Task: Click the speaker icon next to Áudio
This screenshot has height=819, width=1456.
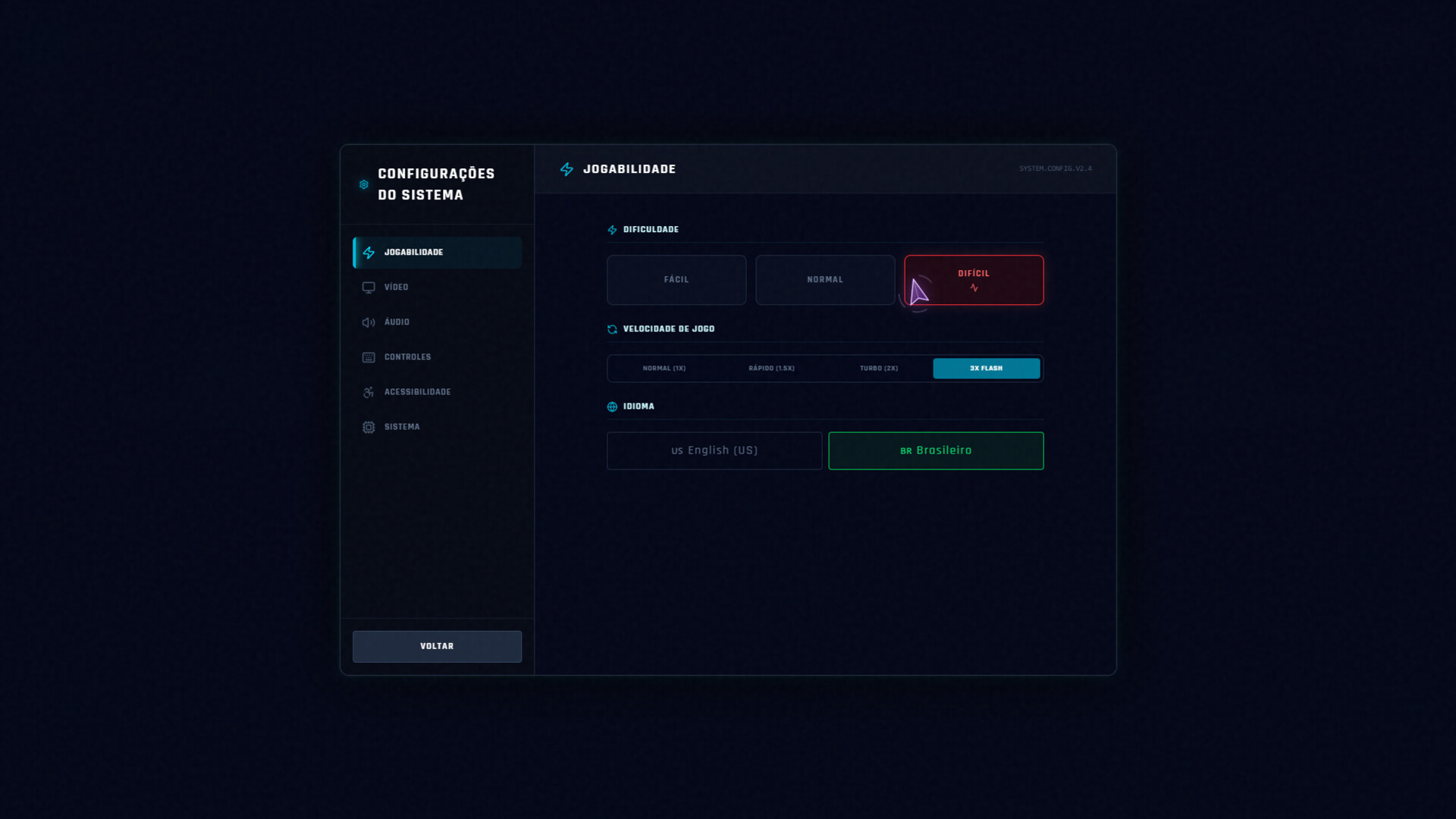Action: point(369,322)
